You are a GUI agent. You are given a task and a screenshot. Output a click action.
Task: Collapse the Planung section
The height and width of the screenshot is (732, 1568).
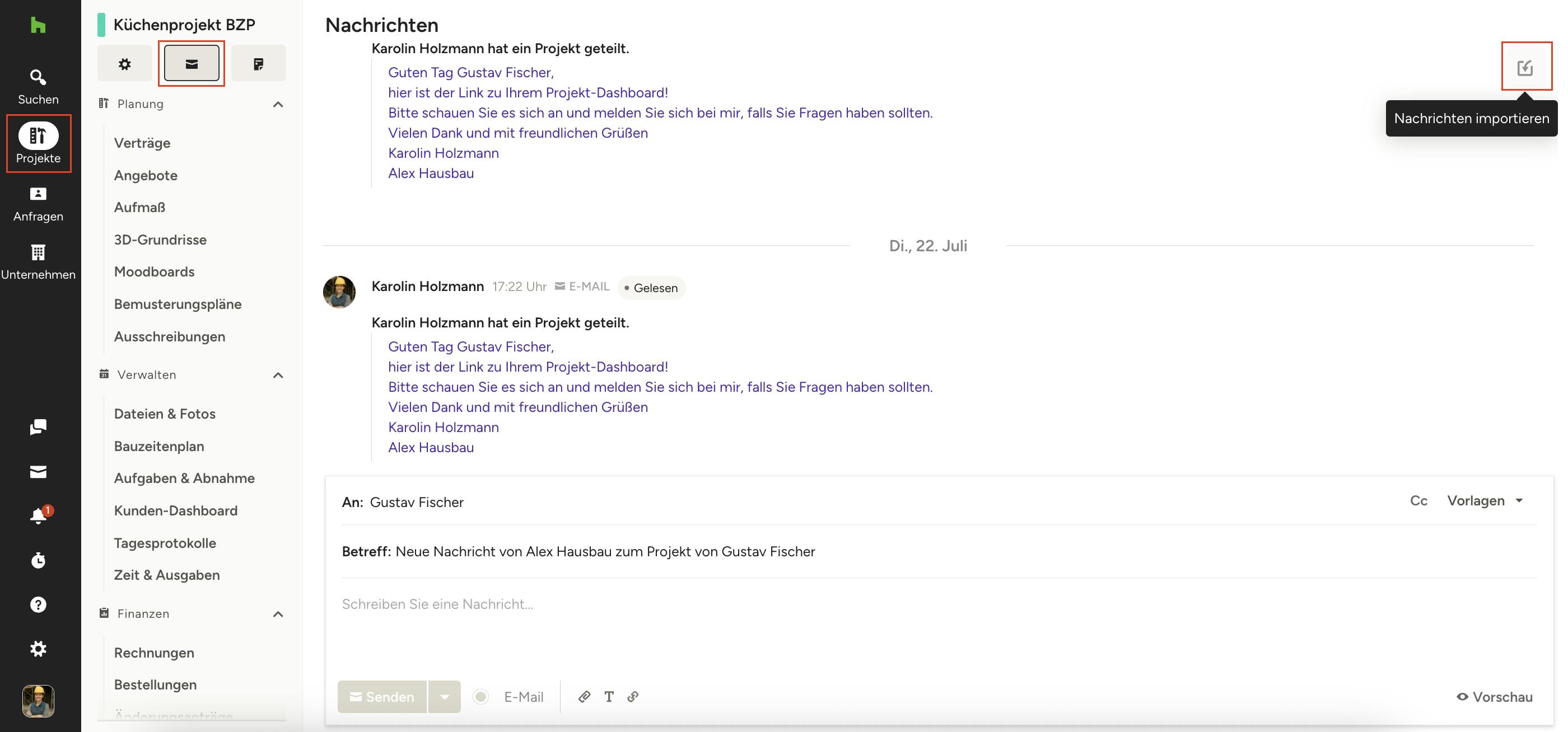[278, 104]
